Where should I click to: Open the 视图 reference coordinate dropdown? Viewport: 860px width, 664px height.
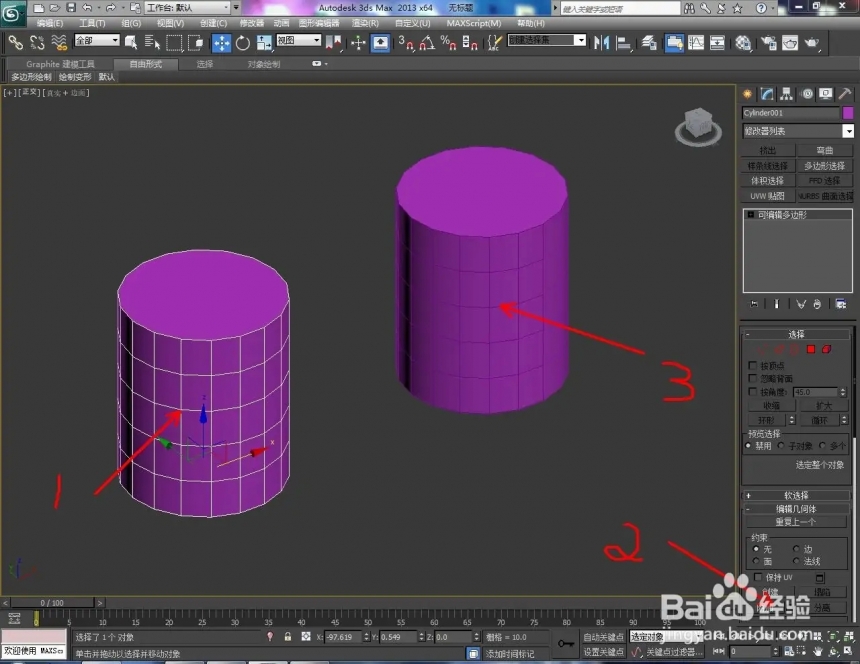point(298,40)
